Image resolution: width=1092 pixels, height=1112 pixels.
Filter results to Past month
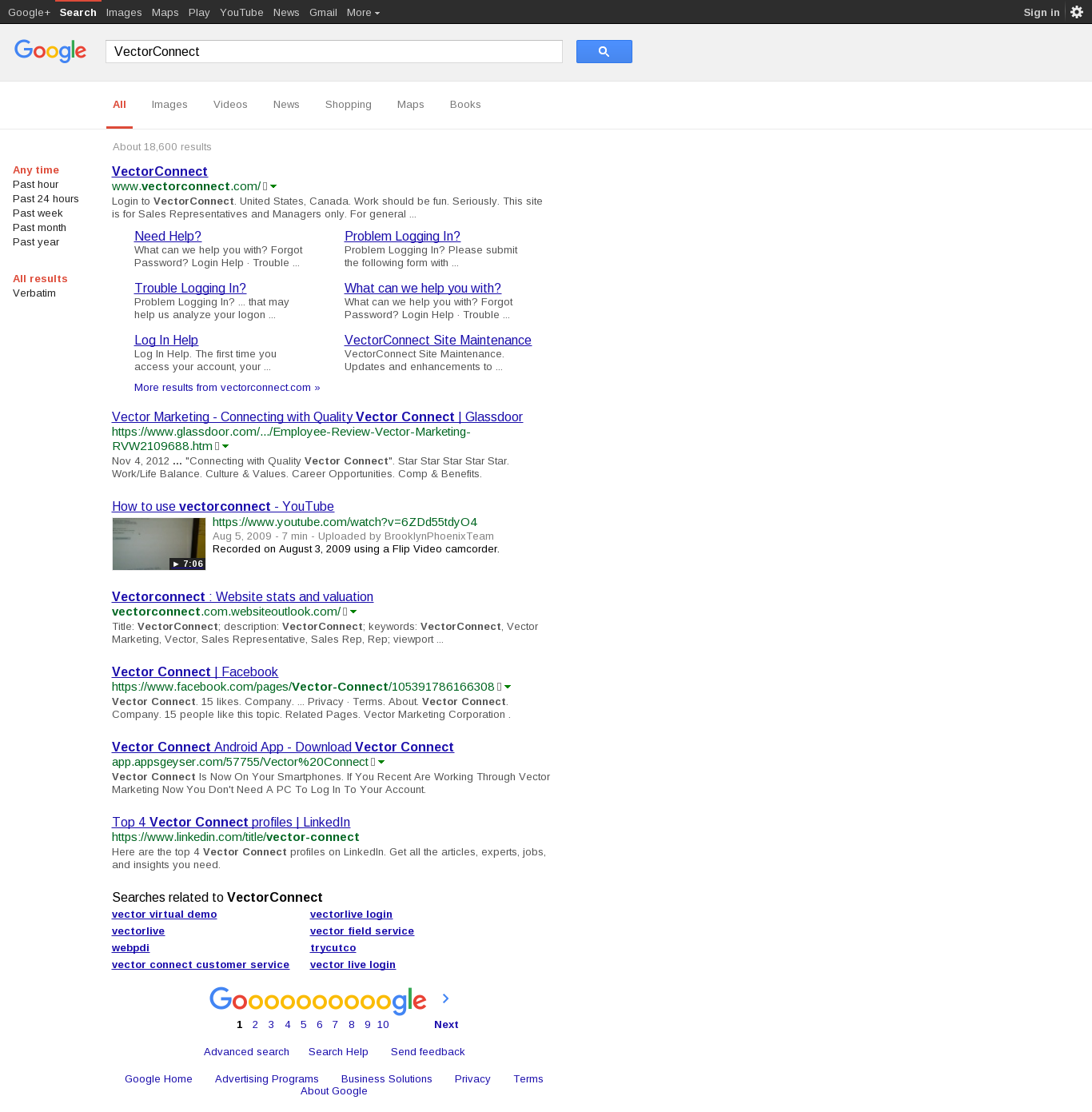39,228
